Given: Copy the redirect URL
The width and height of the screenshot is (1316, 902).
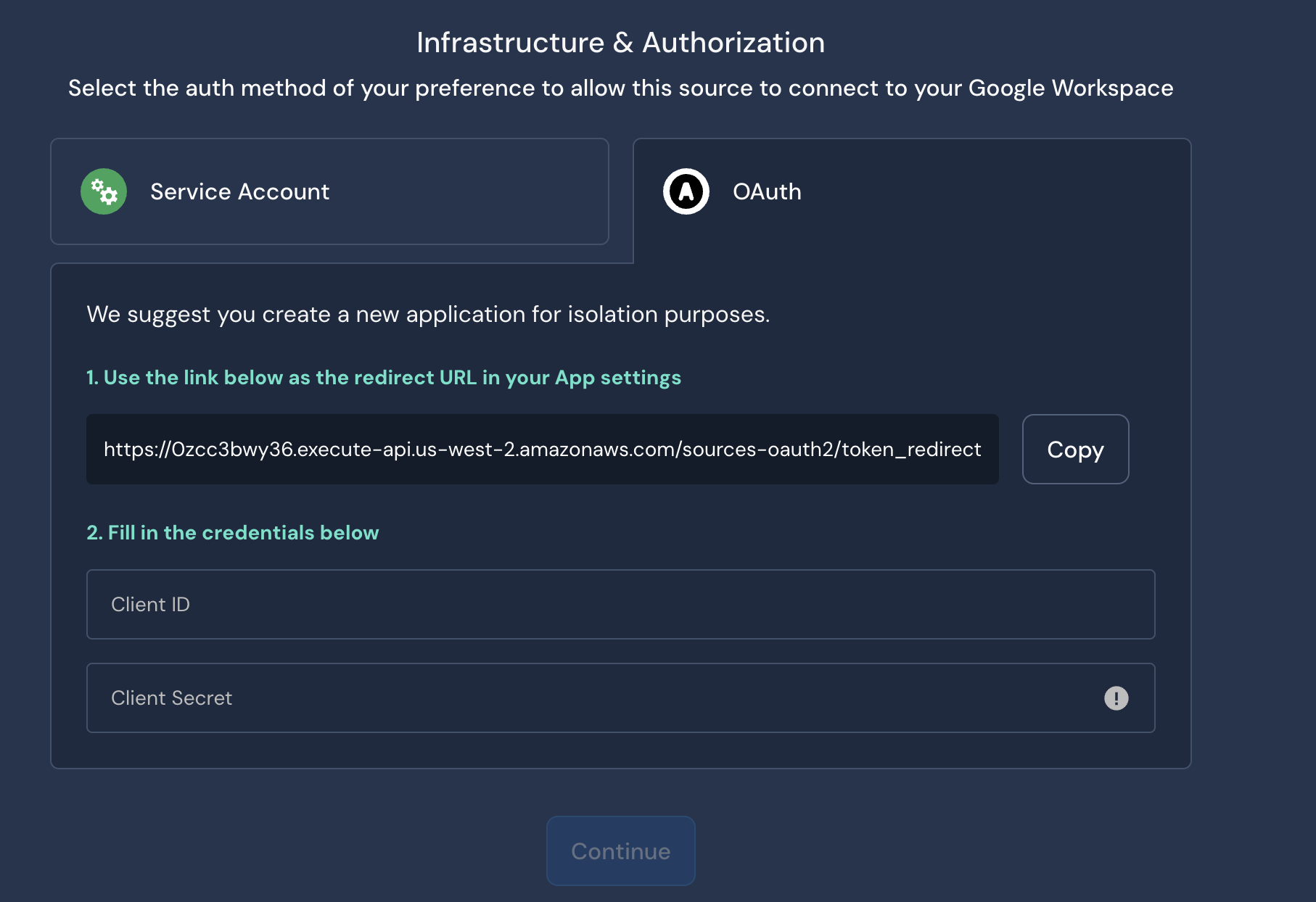Looking at the screenshot, I should coord(1075,450).
